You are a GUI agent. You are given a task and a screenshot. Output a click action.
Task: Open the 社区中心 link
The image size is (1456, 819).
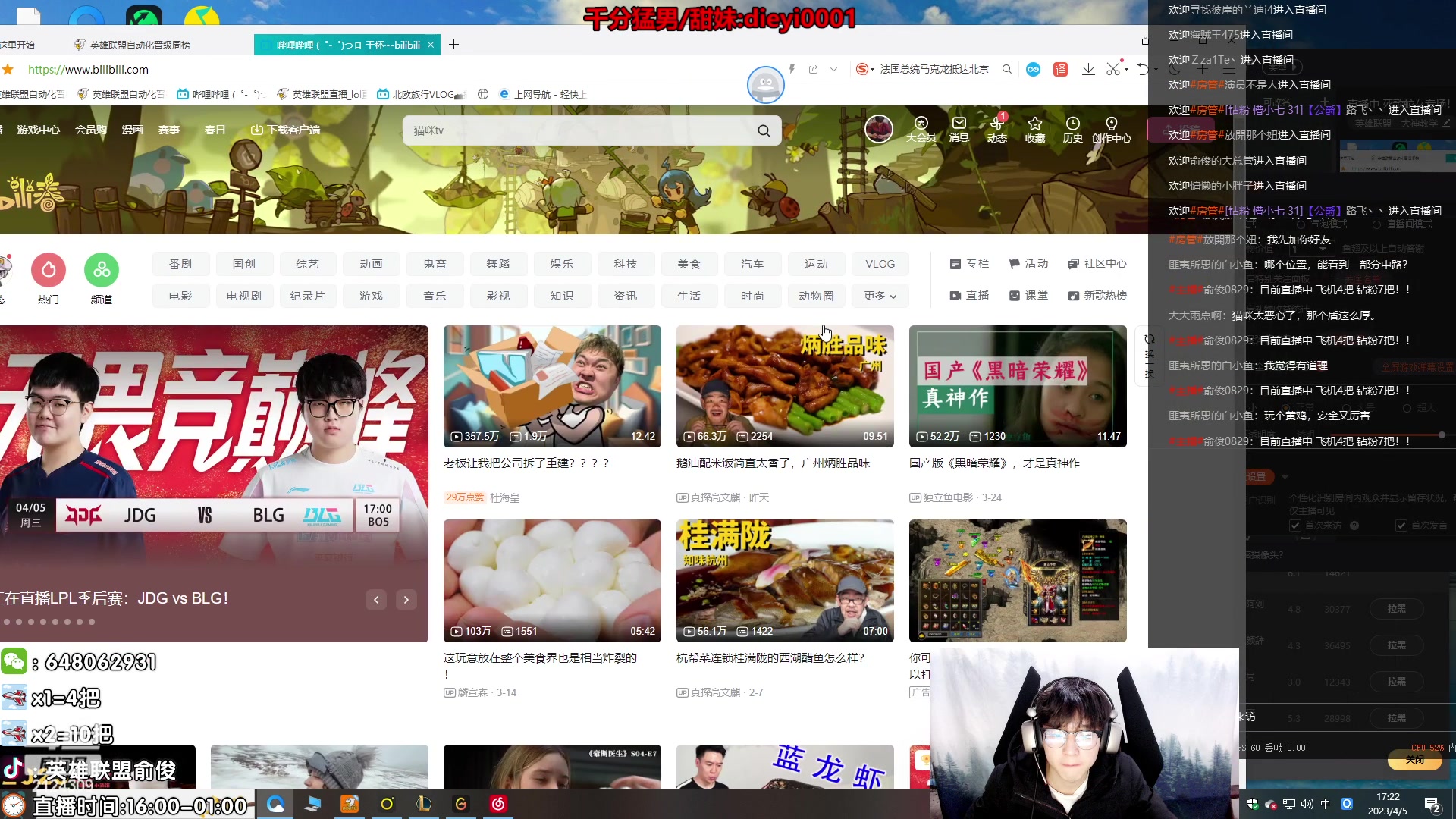pyautogui.click(x=1097, y=264)
